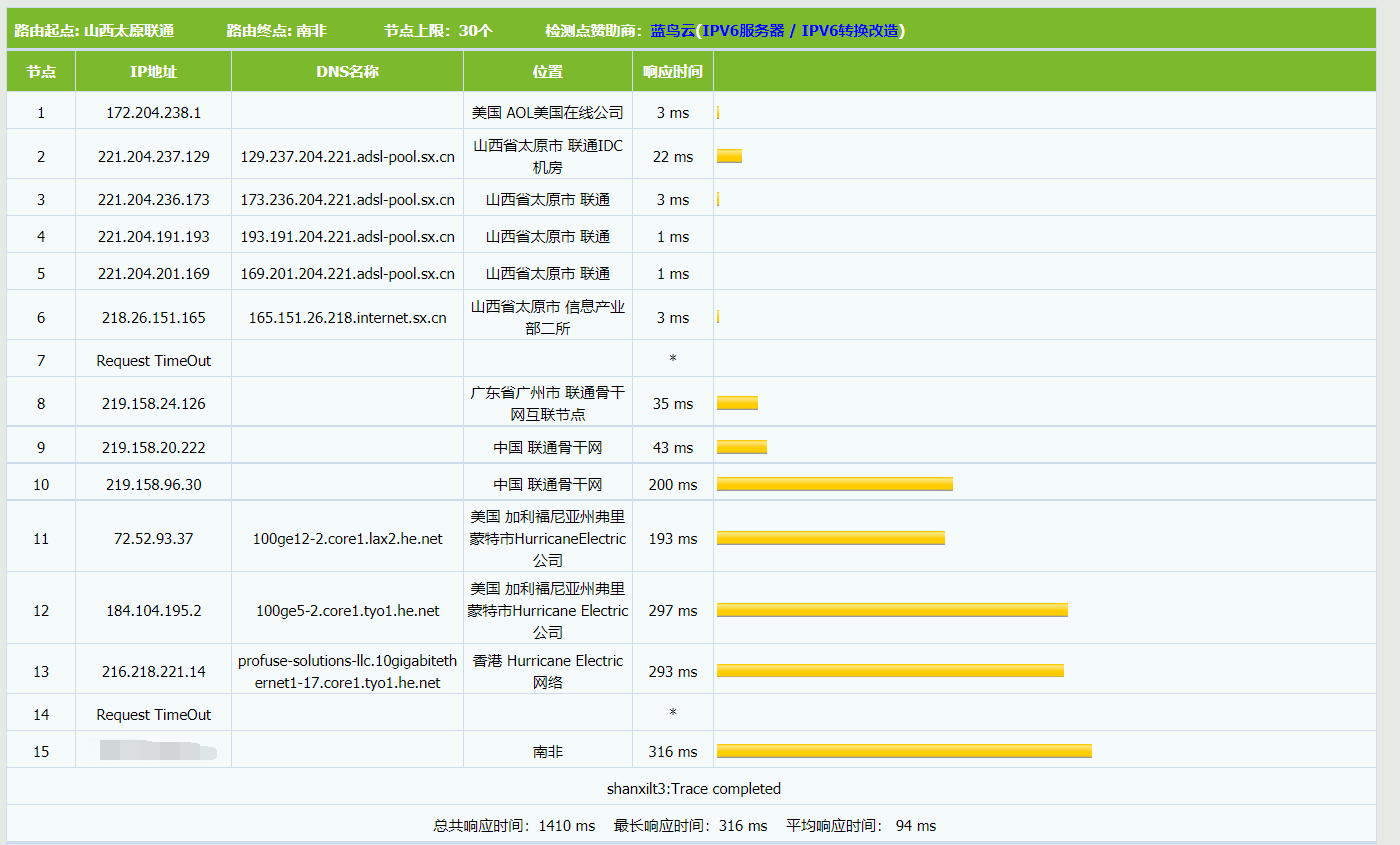Click location 美国 AOL美国在线公司
1400x845 pixels.
(548, 113)
